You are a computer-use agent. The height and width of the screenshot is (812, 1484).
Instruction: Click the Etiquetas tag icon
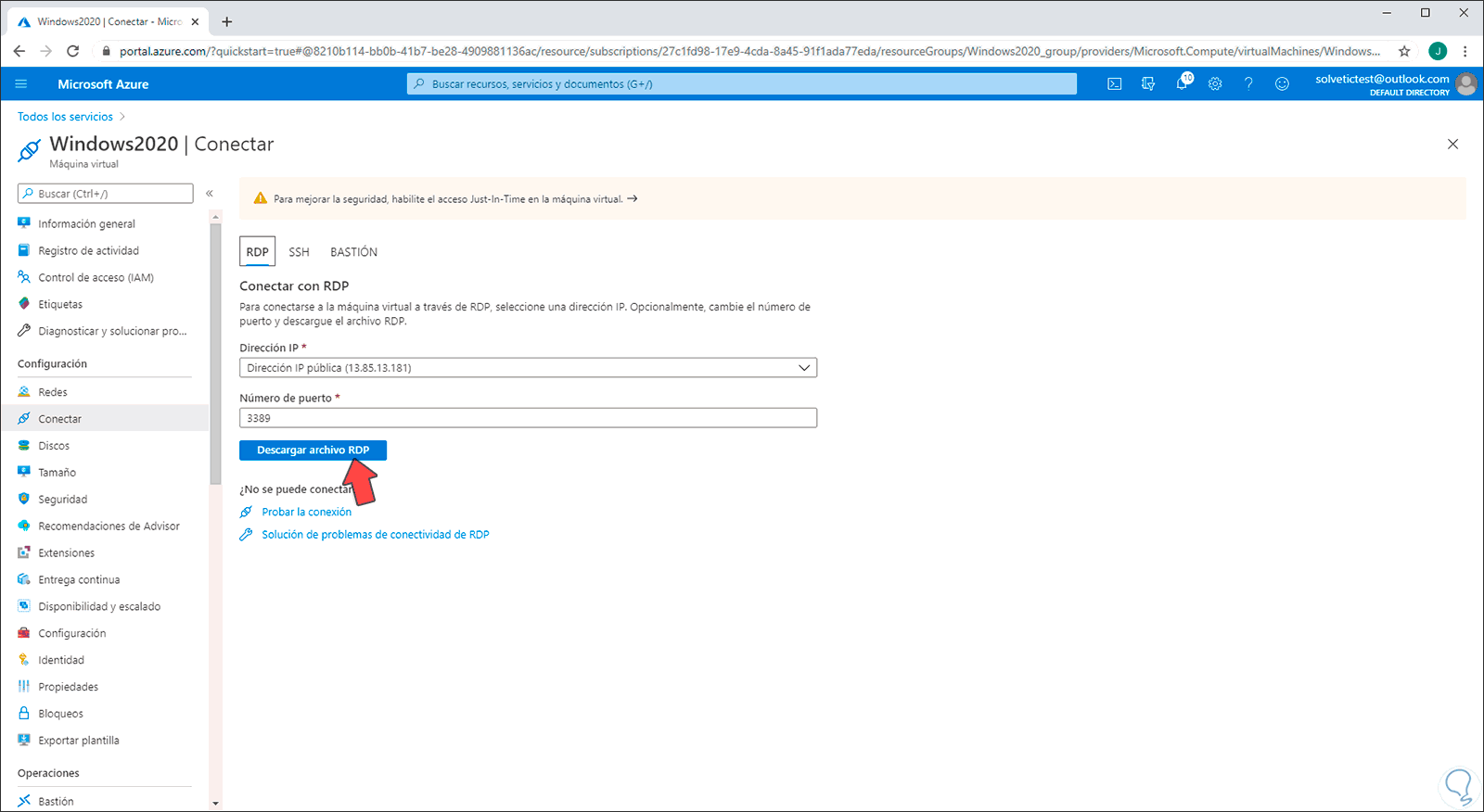(x=24, y=304)
